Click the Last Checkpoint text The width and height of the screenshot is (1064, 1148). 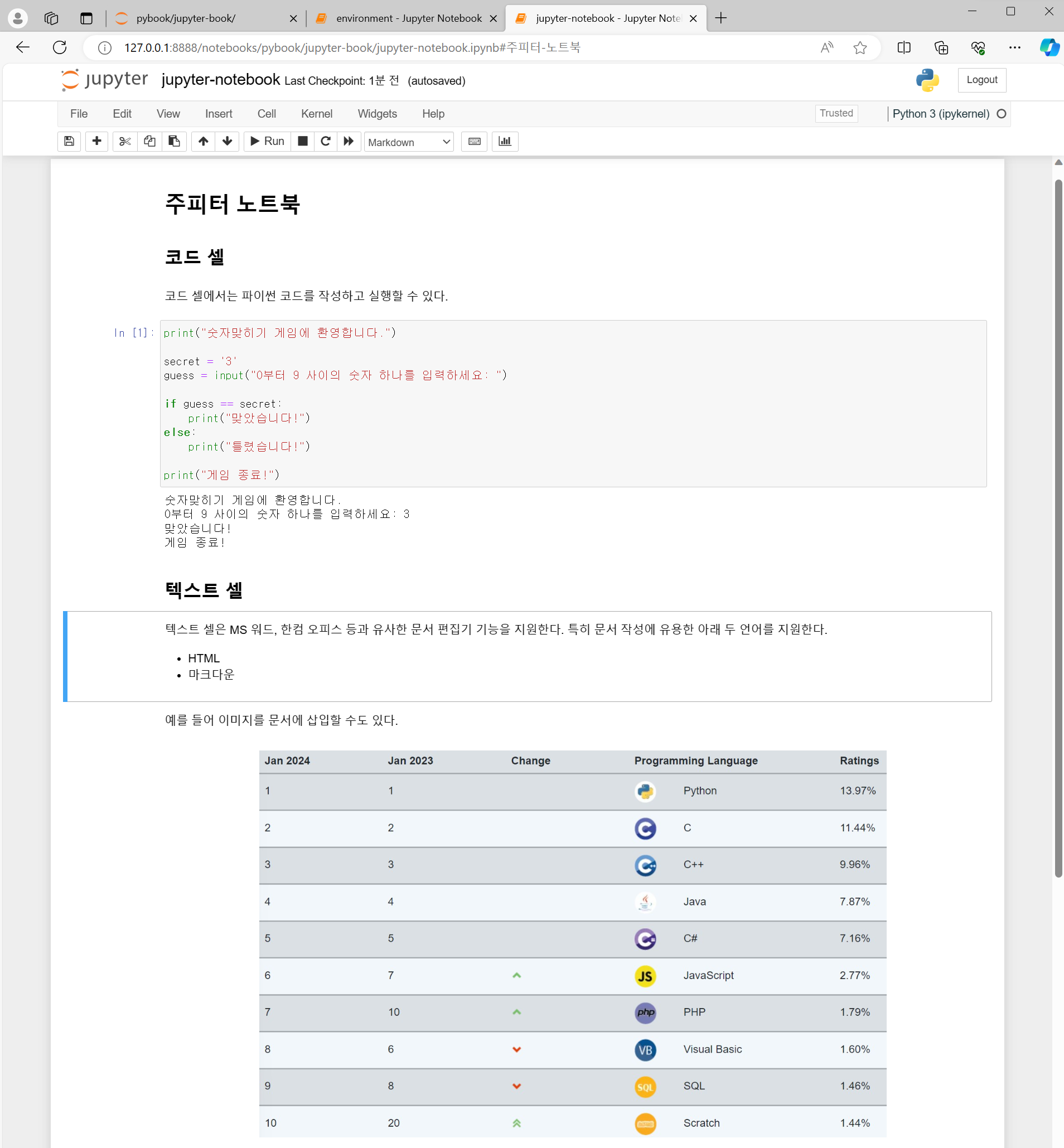pos(341,81)
